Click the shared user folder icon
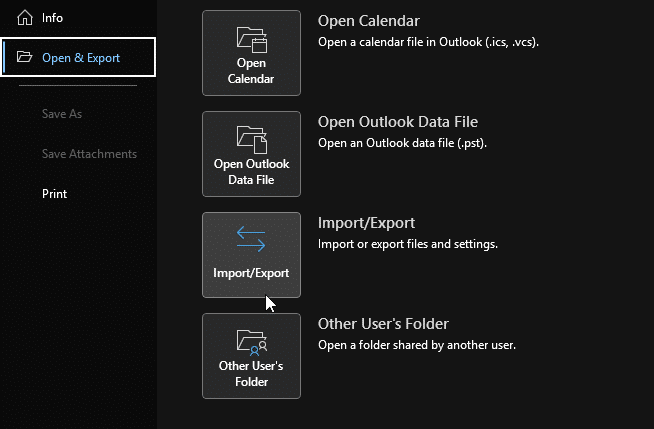This screenshot has height=429, width=654. point(251,340)
